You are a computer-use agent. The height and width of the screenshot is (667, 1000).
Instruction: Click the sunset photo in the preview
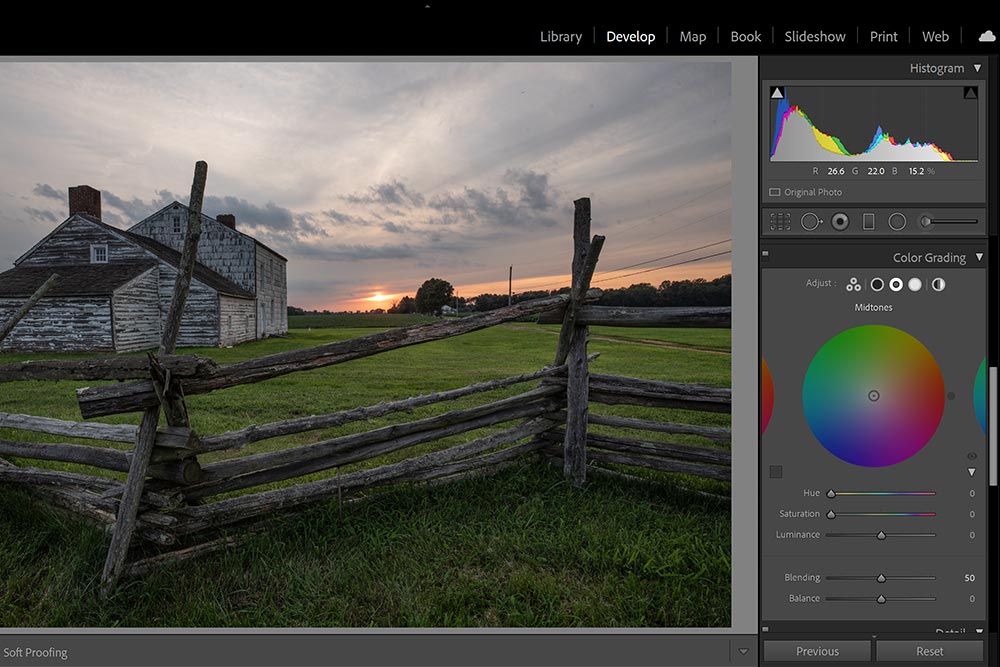tap(365, 344)
